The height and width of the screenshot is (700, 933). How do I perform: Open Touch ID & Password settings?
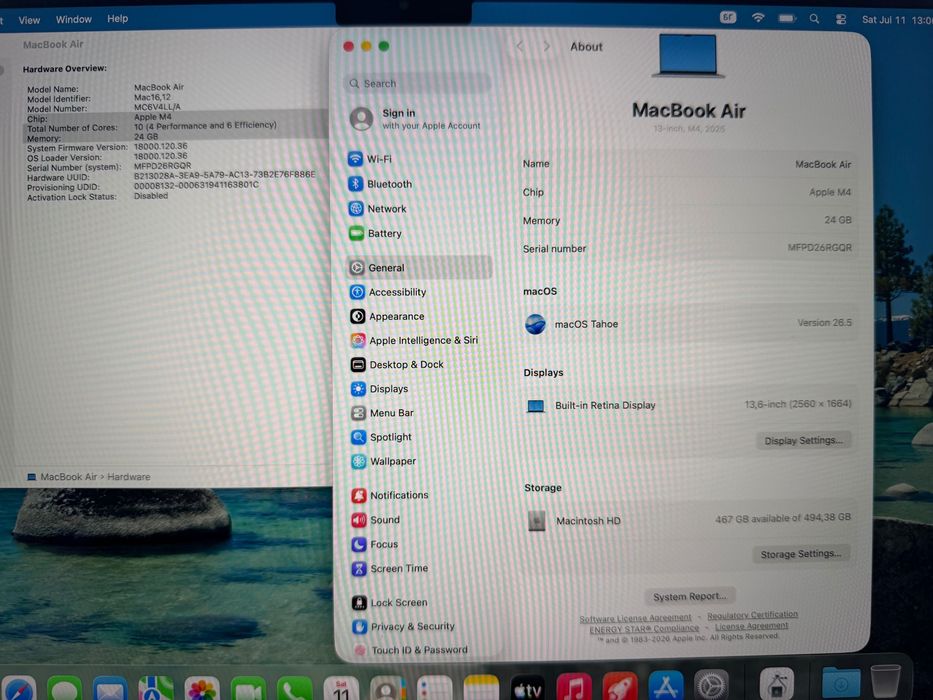point(410,650)
